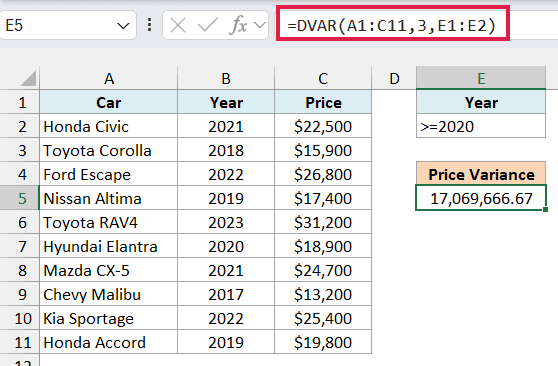Select row 9 header
The height and width of the screenshot is (366, 558).
[20, 294]
